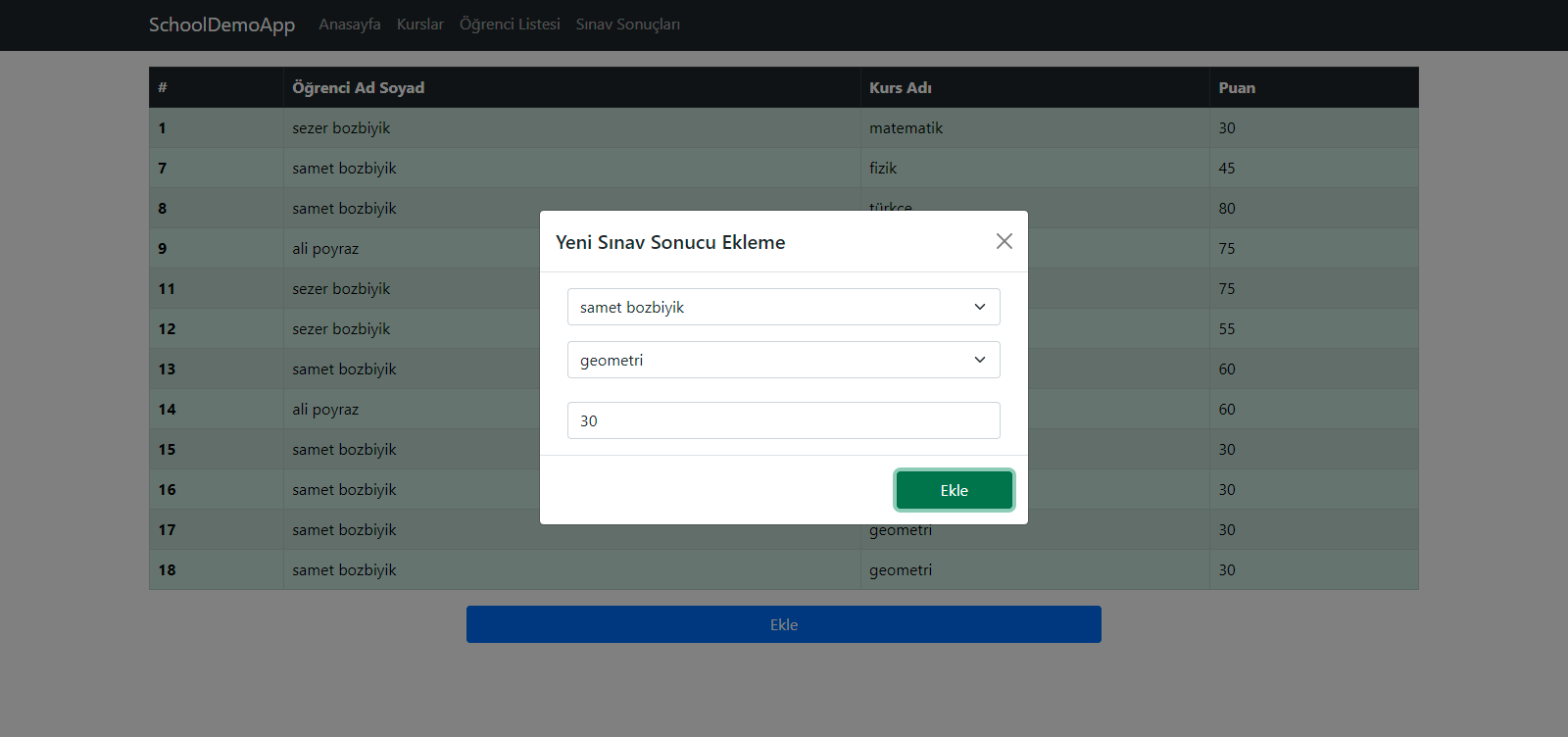Click the score 55 cell
Screen dimensions: 1568x737
click(x=1313, y=329)
